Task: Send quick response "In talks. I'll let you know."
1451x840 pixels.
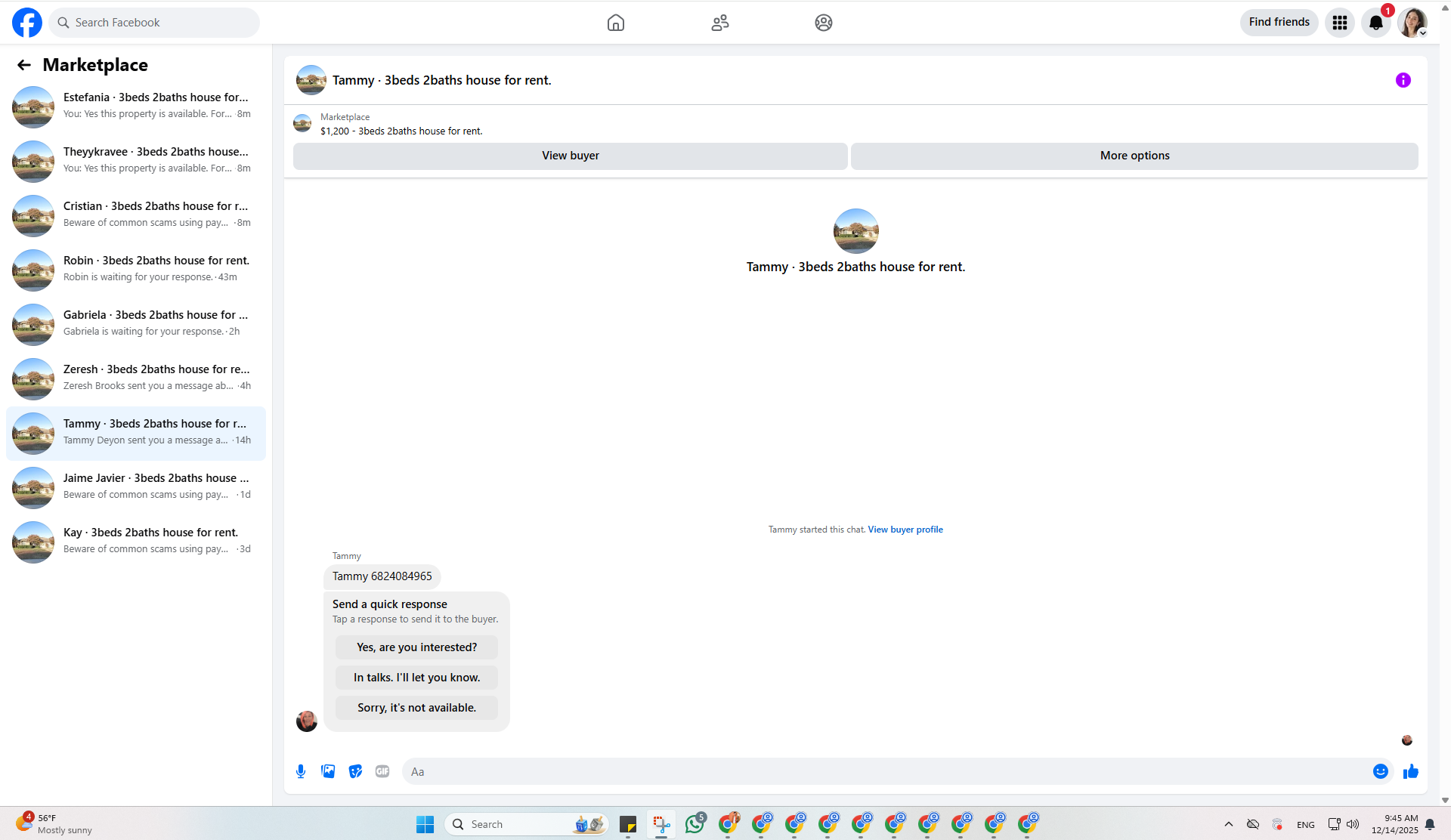Action: (x=416, y=678)
